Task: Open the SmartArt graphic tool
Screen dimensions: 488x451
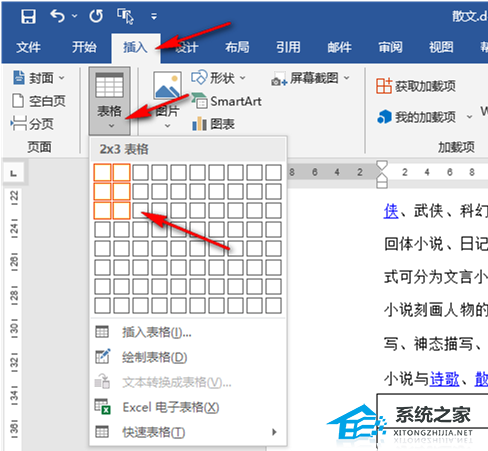Action: (x=227, y=101)
